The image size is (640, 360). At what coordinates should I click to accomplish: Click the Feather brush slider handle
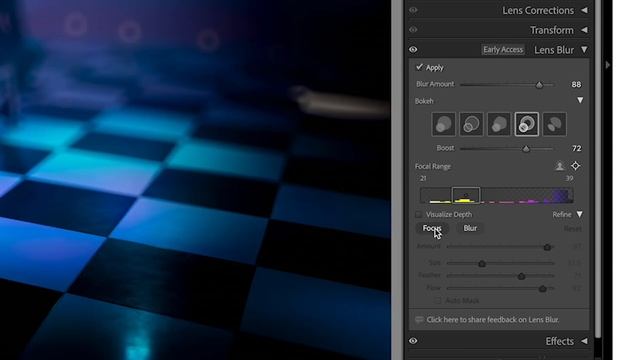click(521, 276)
